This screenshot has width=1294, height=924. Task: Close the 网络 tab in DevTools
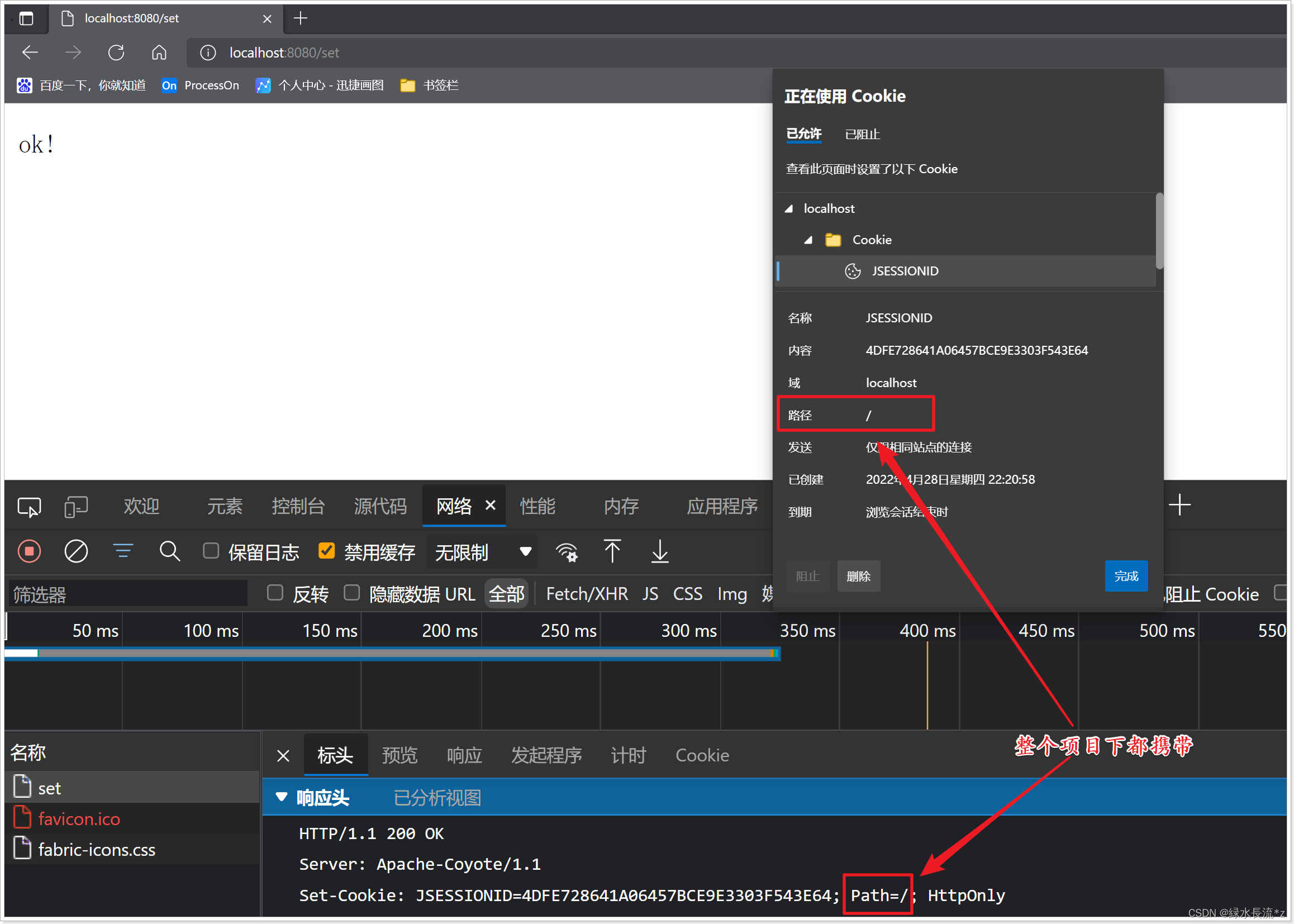click(x=491, y=505)
